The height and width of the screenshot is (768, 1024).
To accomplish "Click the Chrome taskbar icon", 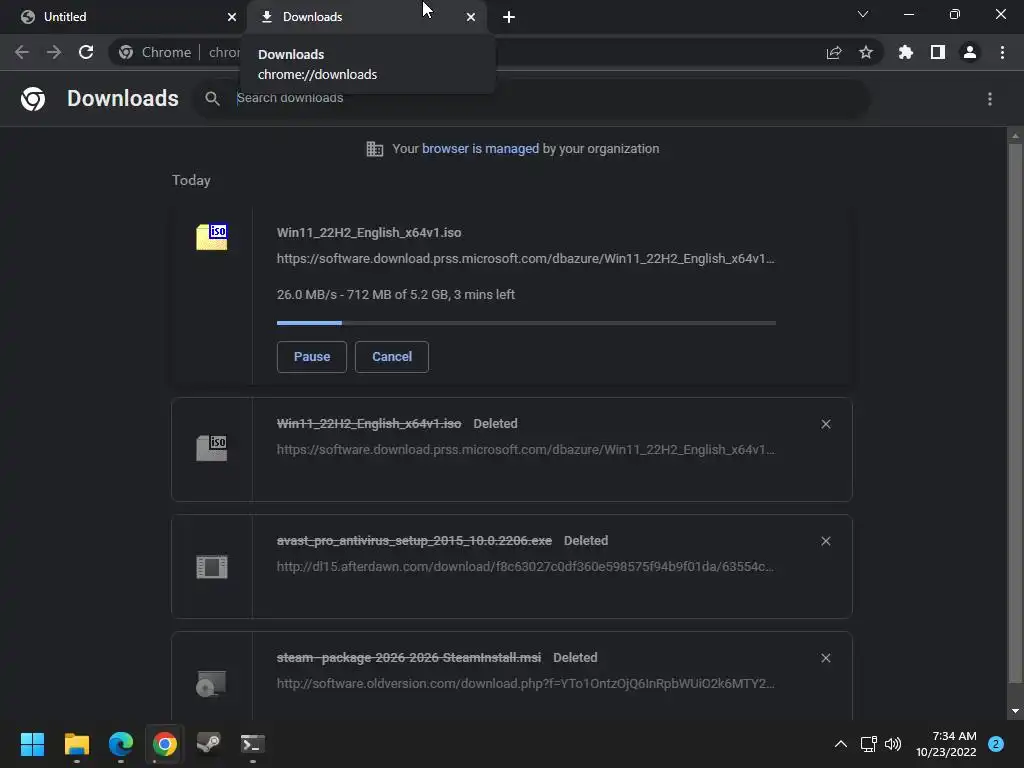I will [x=165, y=744].
